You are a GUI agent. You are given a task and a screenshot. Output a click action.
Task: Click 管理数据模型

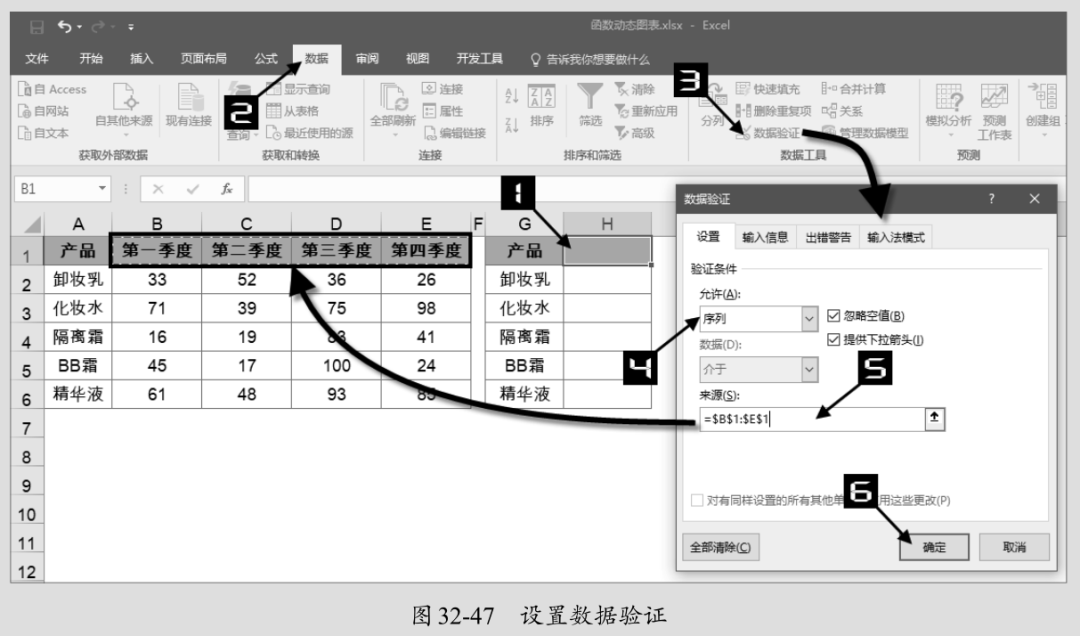click(x=865, y=133)
